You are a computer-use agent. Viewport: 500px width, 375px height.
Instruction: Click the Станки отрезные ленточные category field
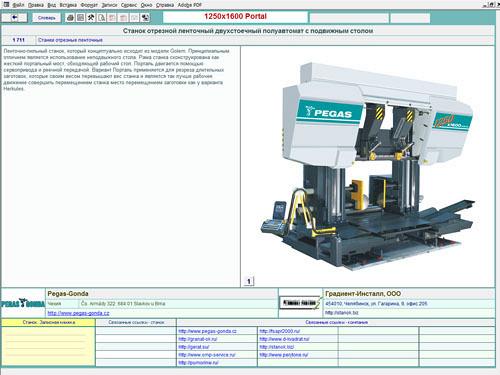[265, 40]
